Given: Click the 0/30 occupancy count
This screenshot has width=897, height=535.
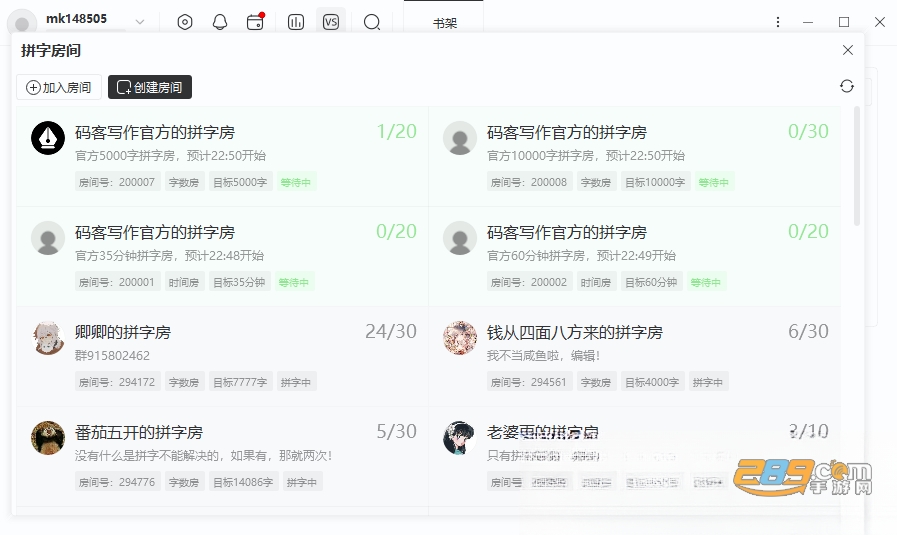Looking at the screenshot, I should coord(808,132).
